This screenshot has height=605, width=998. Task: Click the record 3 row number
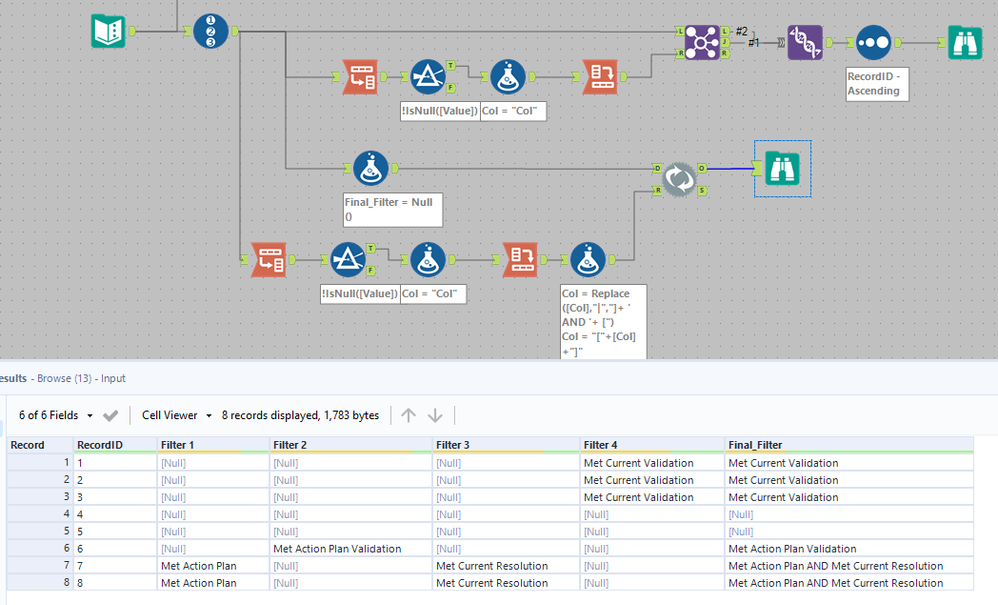click(x=39, y=497)
